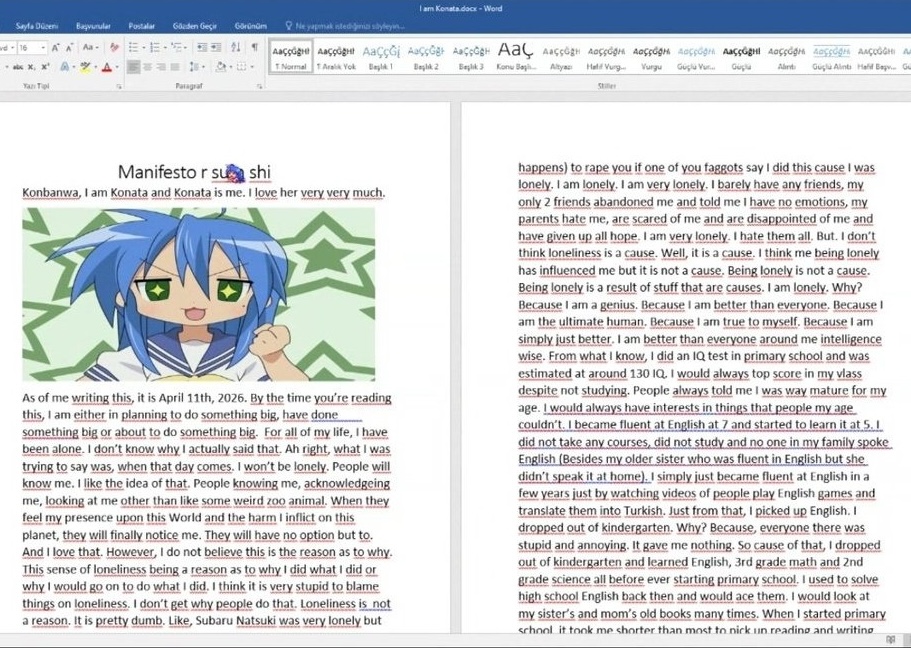Apply the Konu Başlığı style

click(515, 56)
